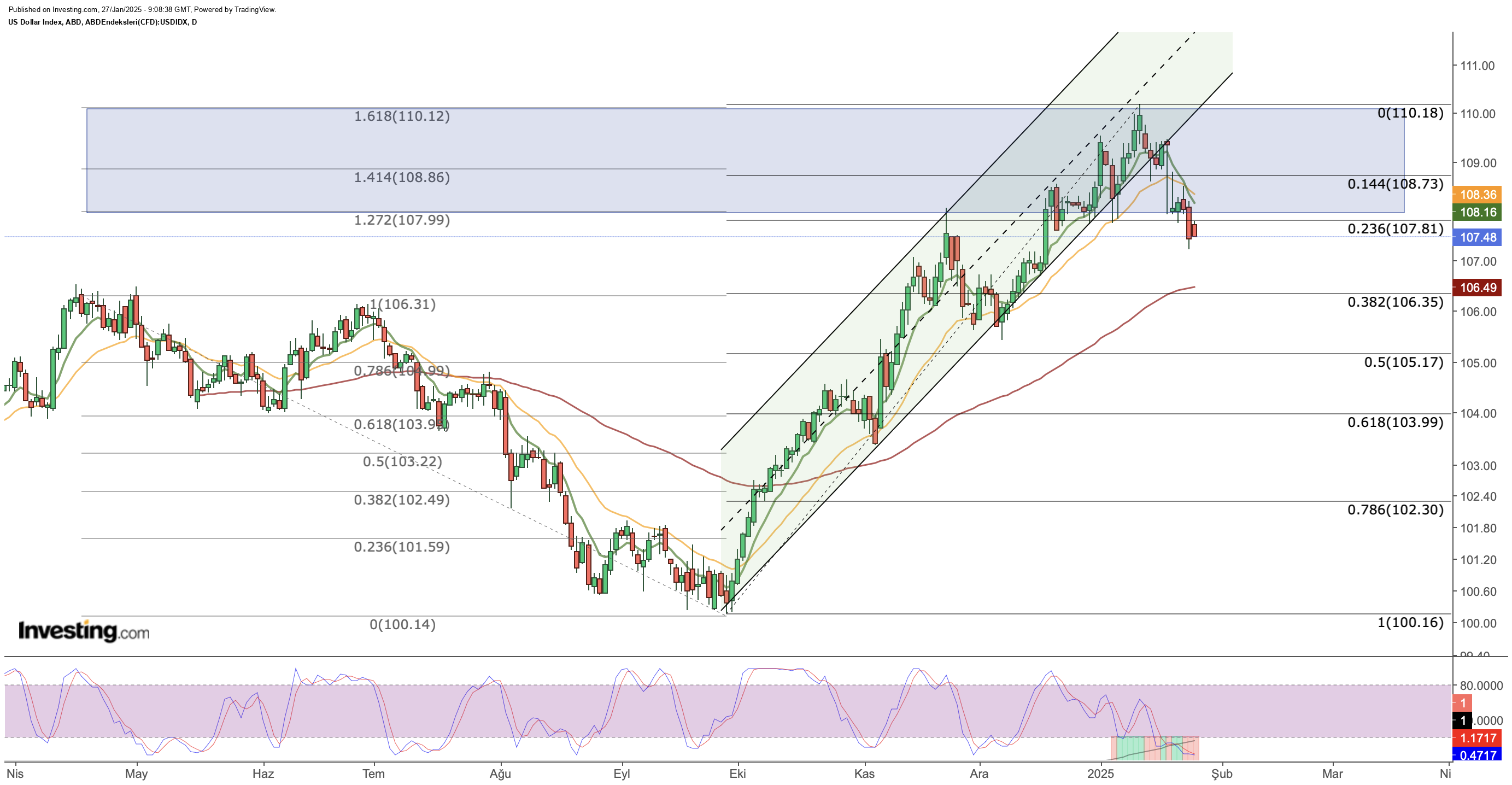
Task: Click the green 108.16 price tag
Action: click(1478, 212)
